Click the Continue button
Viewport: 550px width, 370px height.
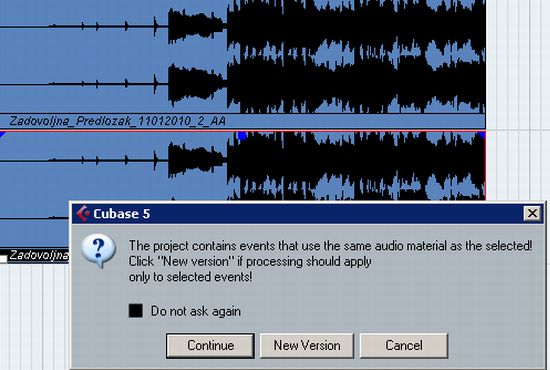point(210,345)
